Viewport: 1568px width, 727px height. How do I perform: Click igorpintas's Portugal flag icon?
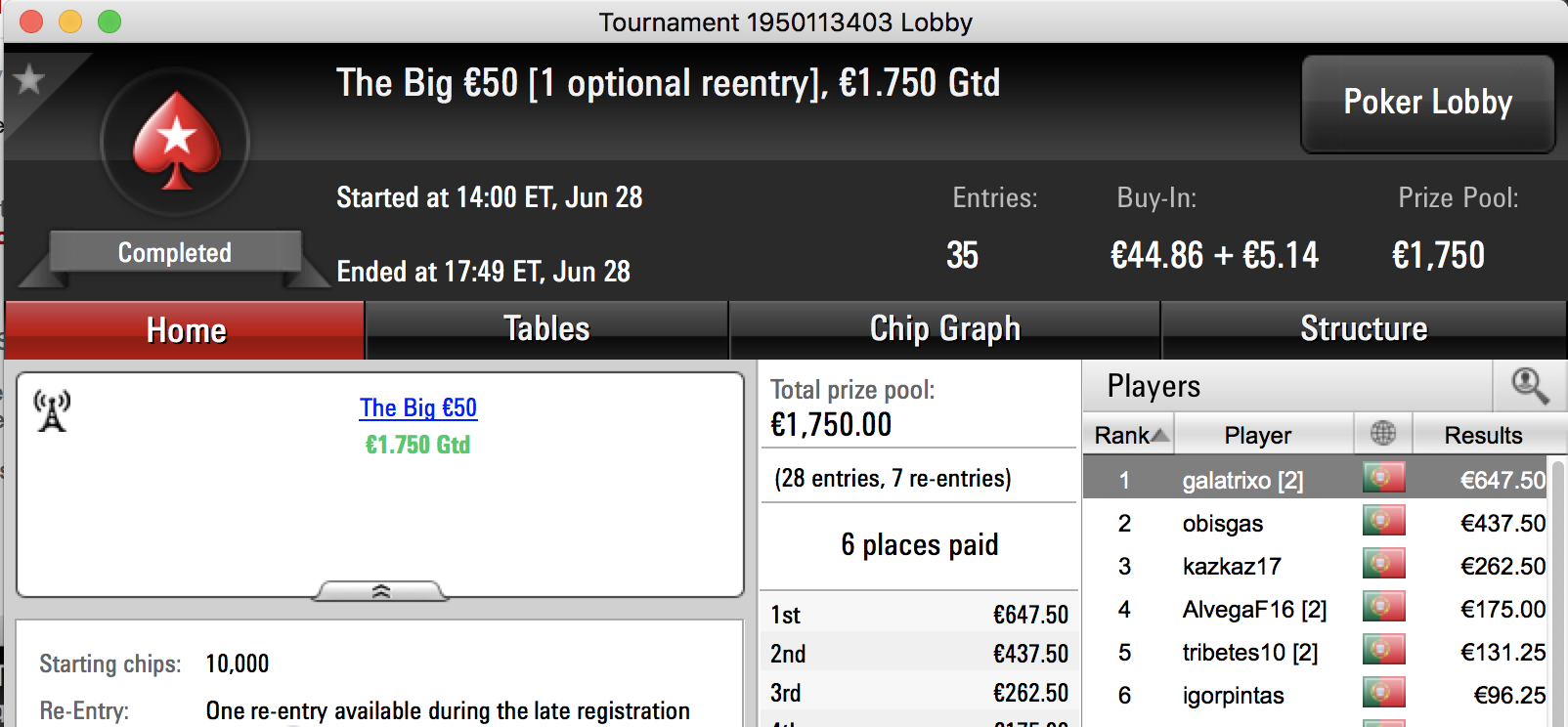point(1383,693)
